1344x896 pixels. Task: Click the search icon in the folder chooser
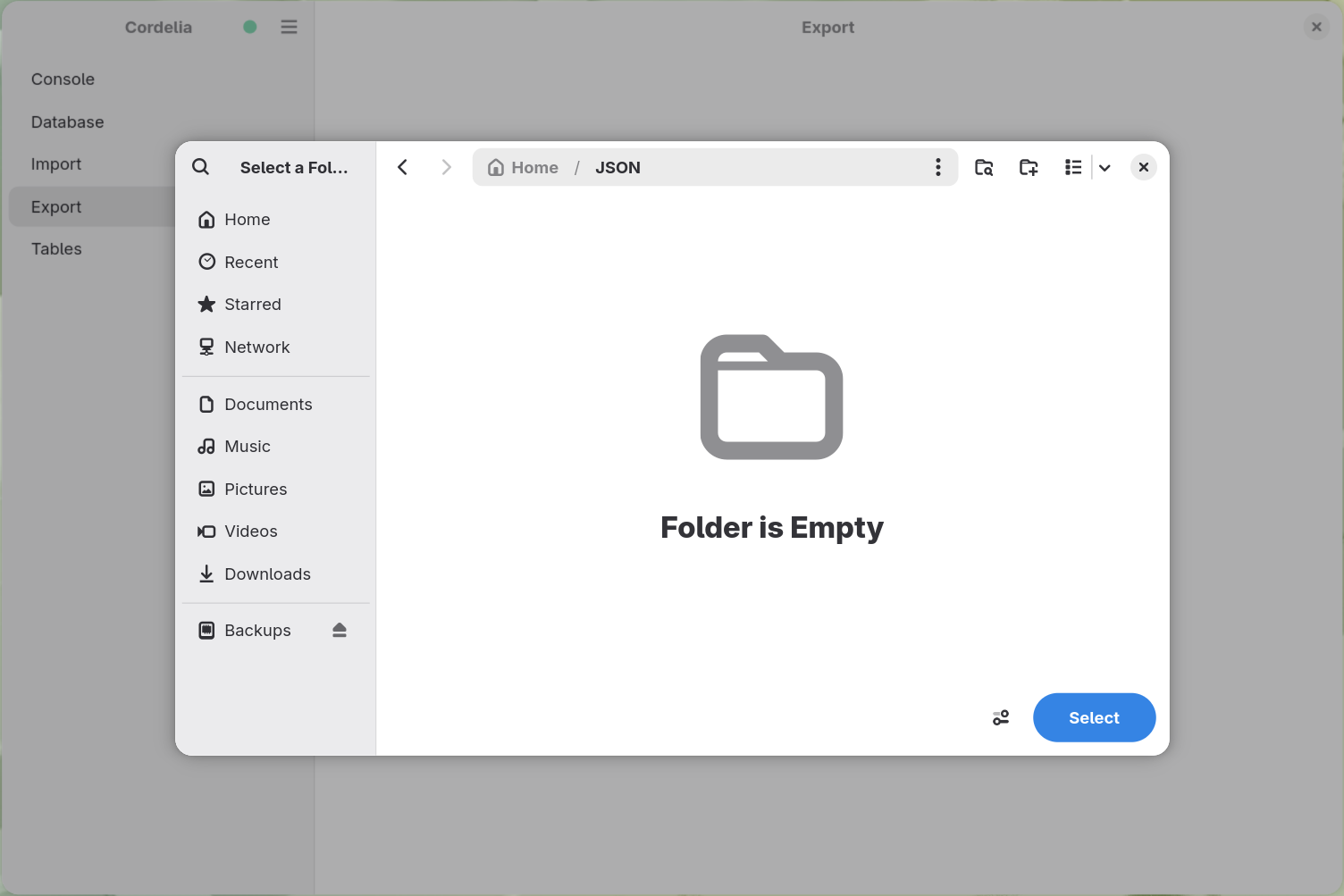point(201,167)
